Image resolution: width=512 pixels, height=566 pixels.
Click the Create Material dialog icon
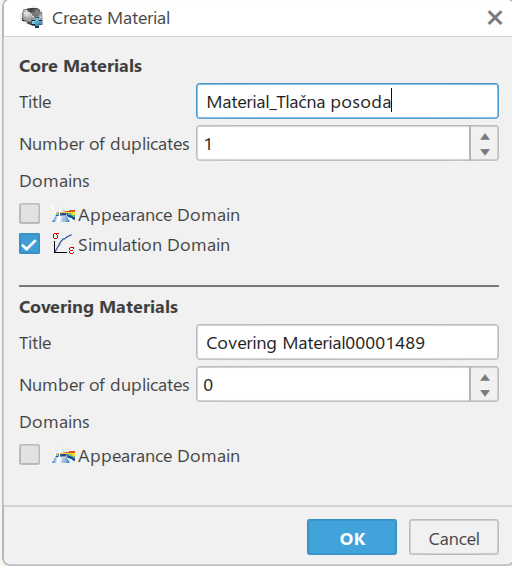click(32, 18)
